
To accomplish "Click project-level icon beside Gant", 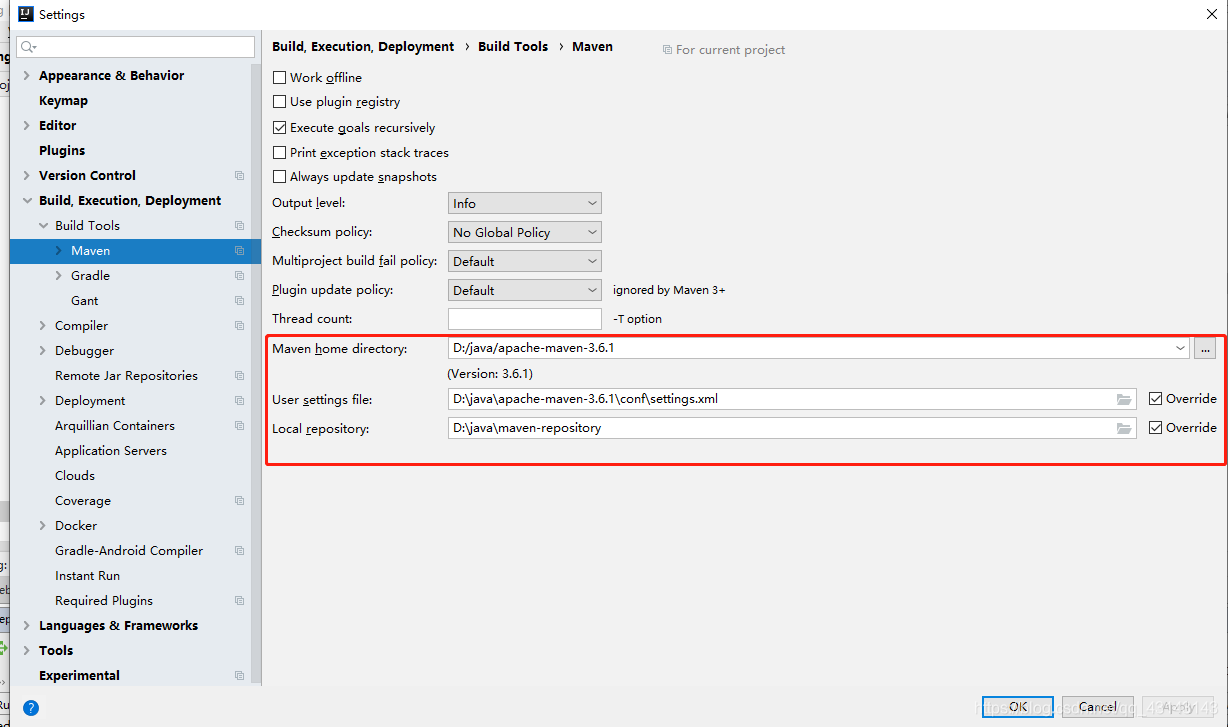I will 239,301.
